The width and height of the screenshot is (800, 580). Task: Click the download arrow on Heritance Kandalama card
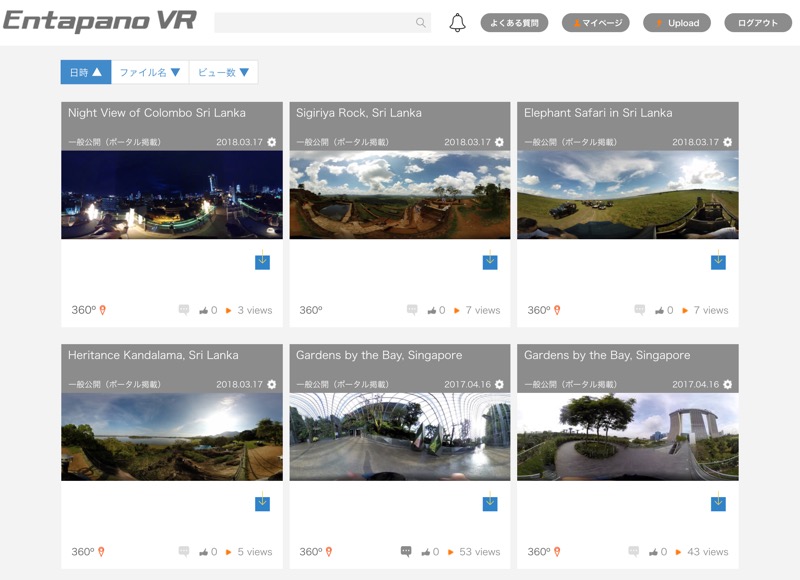(x=262, y=504)
